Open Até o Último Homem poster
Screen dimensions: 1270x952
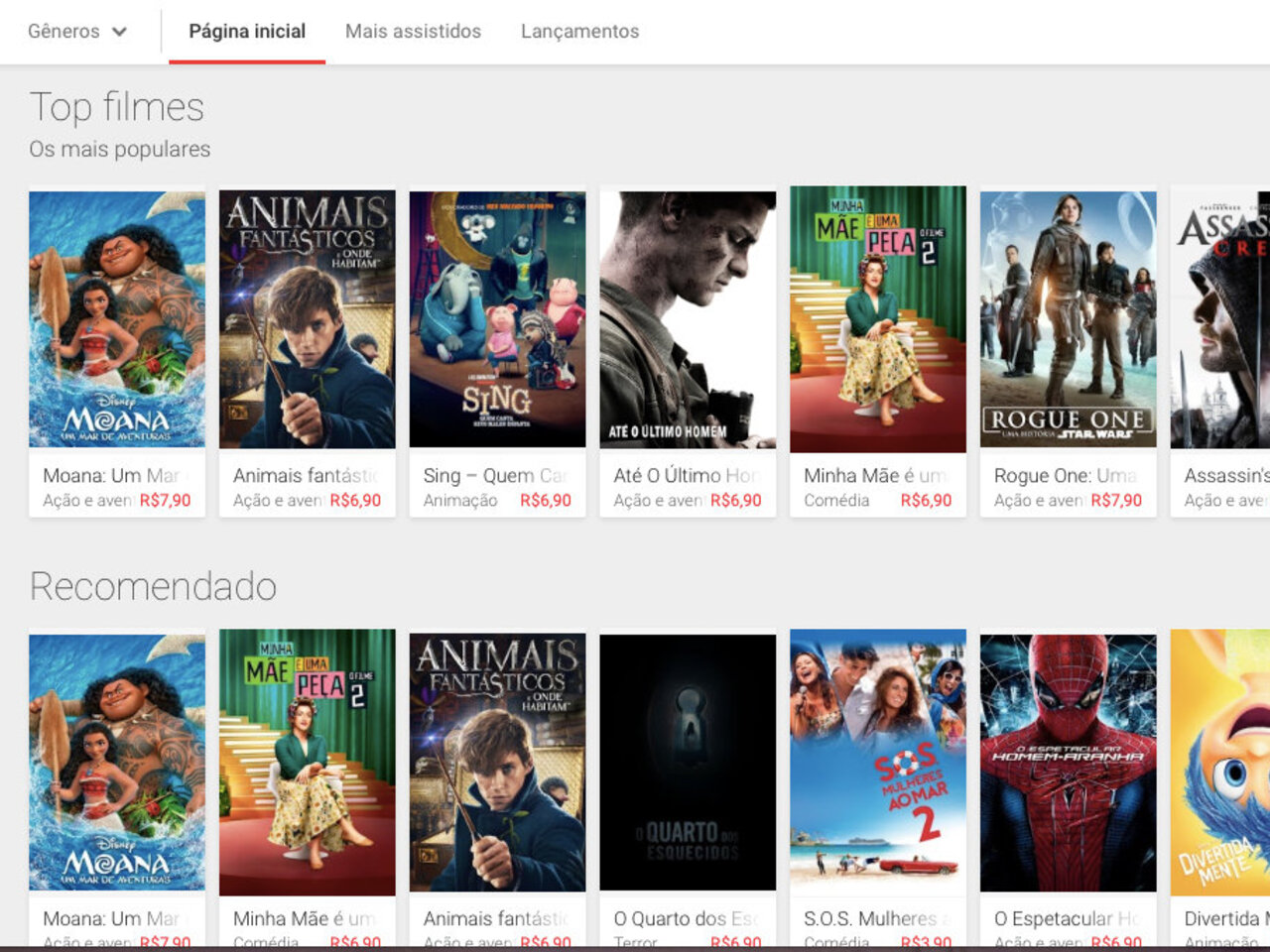(x=688, y=319)
